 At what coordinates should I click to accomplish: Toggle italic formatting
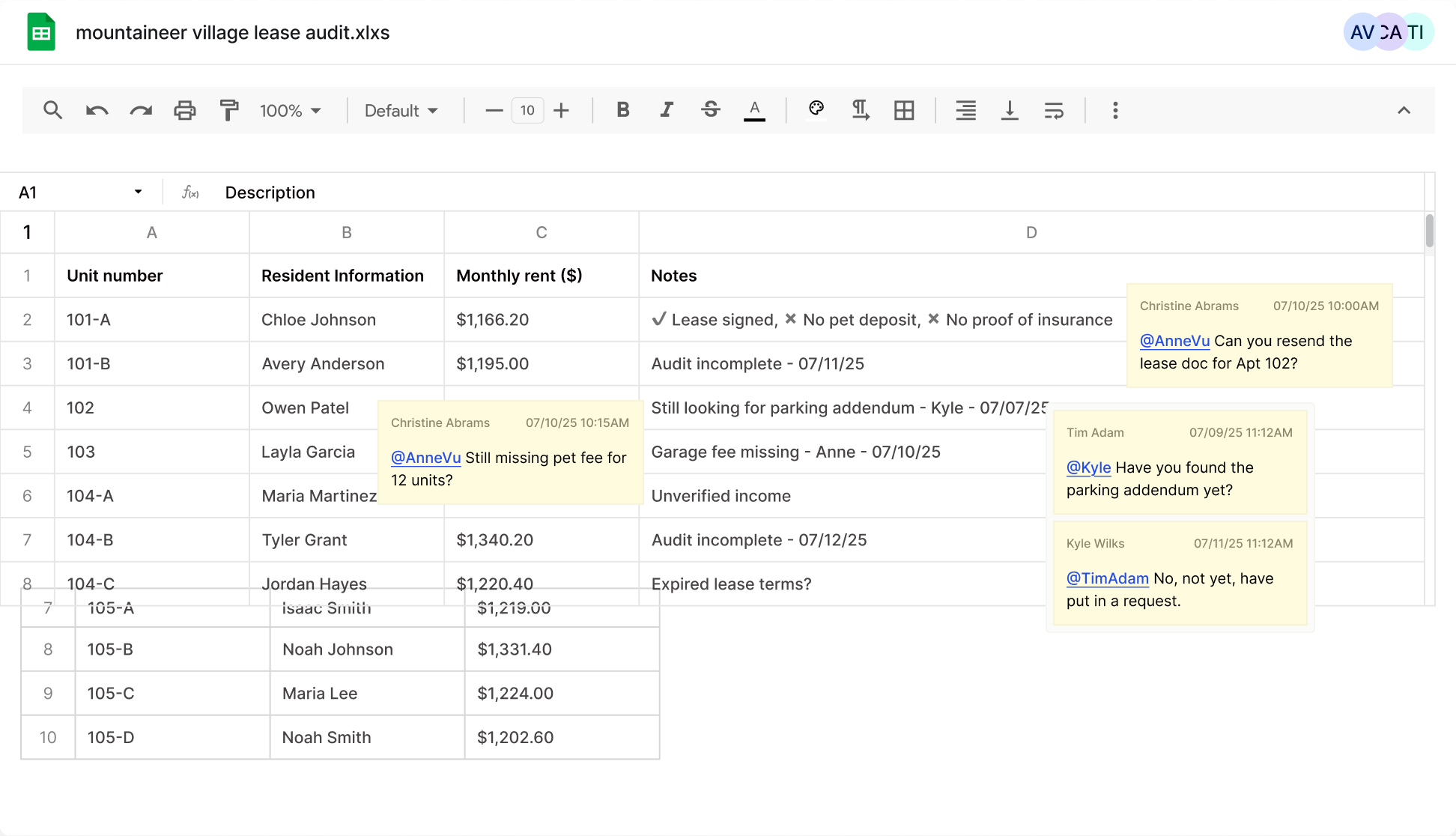(666, 110)
